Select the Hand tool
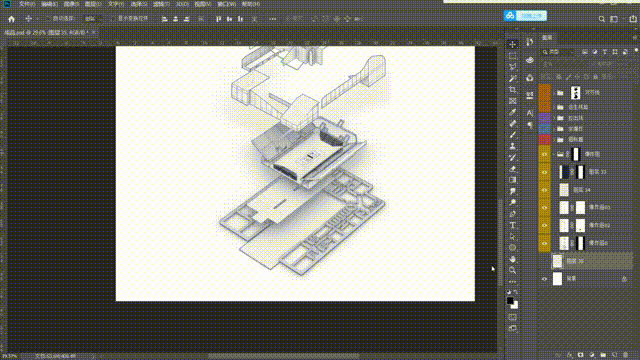This screenshot has width=640, height=360. point(513,259)
